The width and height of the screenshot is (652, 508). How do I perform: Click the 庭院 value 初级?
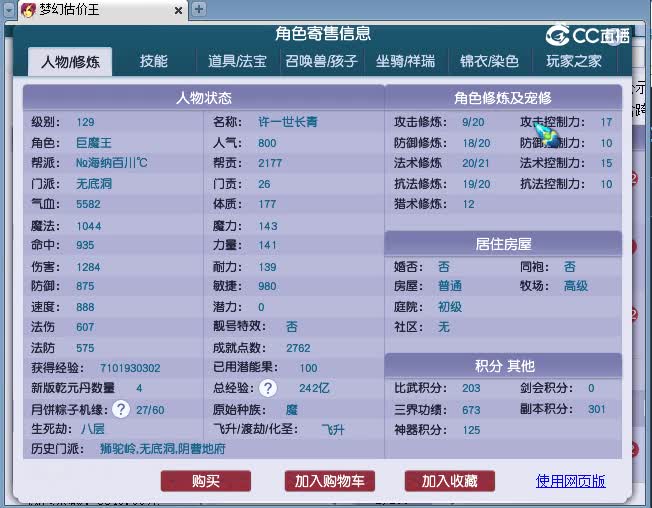[450, 306]
